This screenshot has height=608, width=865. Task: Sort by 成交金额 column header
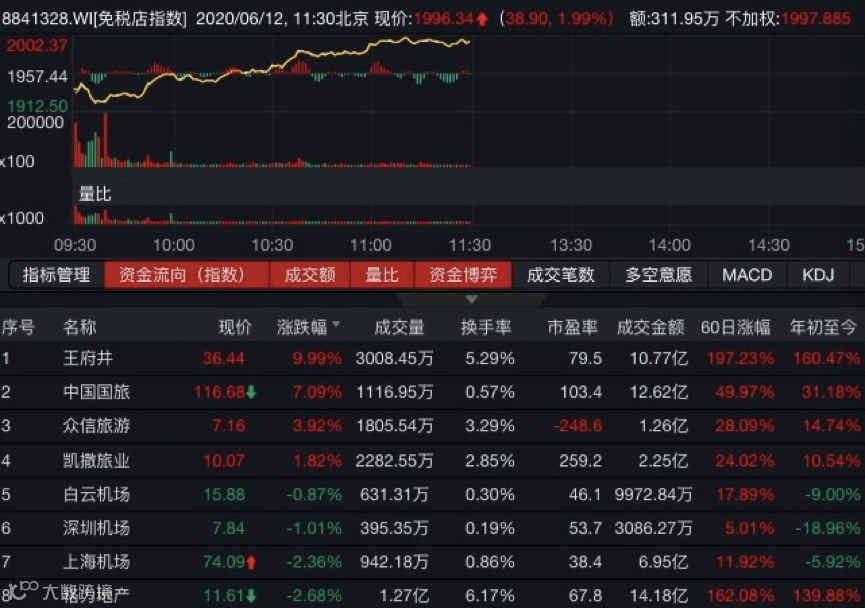tap(650, 327)
